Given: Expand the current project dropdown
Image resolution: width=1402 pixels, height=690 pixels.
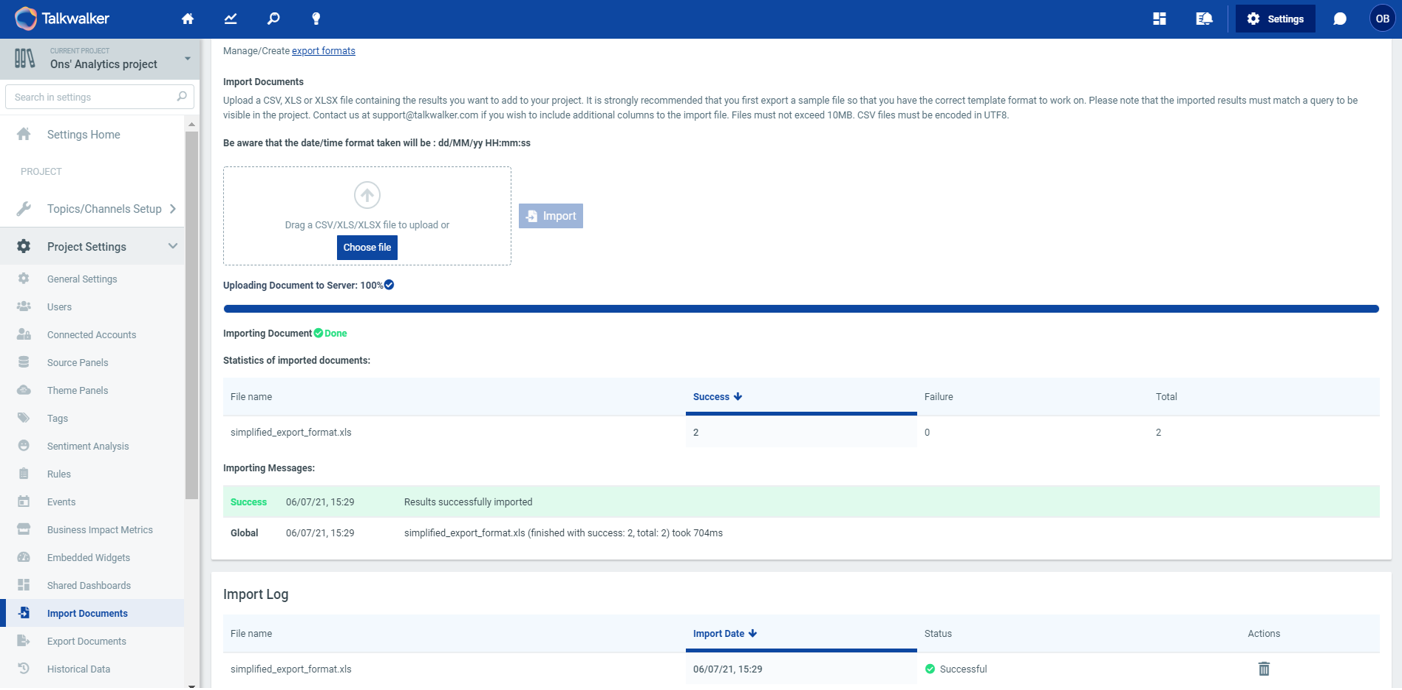Looking at the screenshot, I should point(187,59).
